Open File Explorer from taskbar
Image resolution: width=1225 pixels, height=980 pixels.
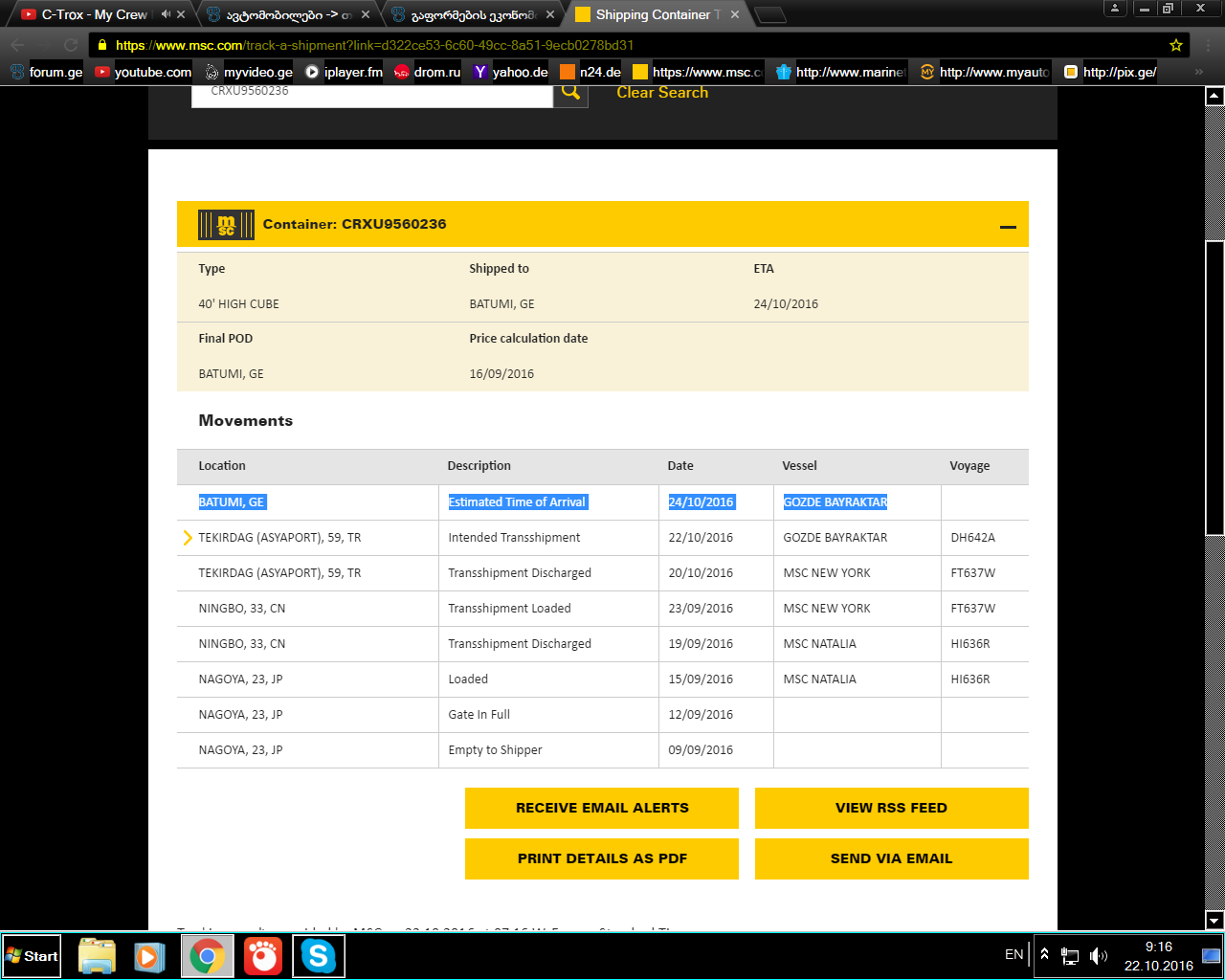97,956
